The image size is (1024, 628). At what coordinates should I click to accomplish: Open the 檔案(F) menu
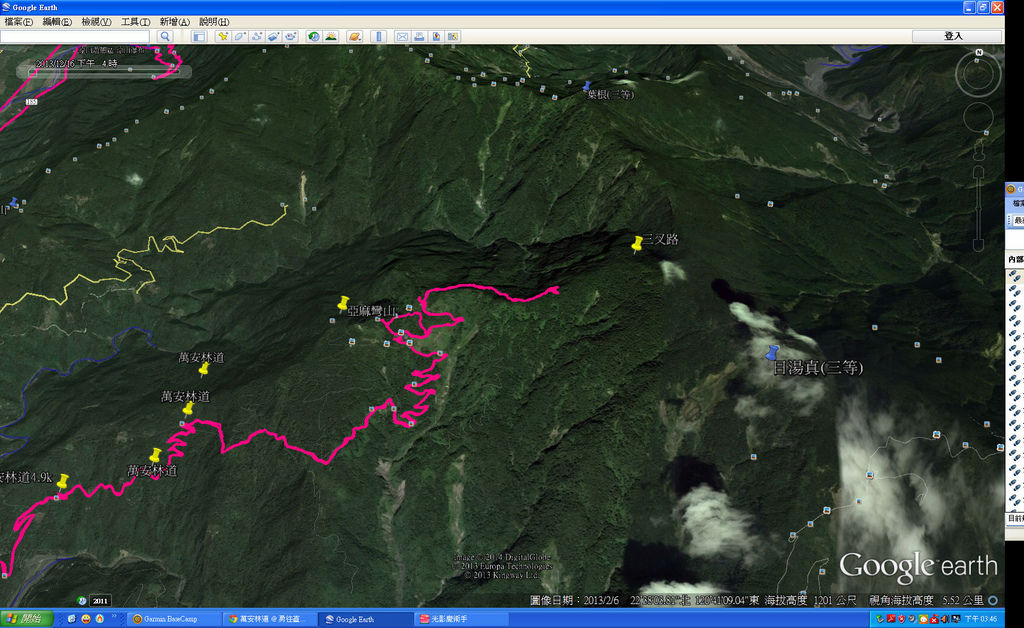(18, 22)
